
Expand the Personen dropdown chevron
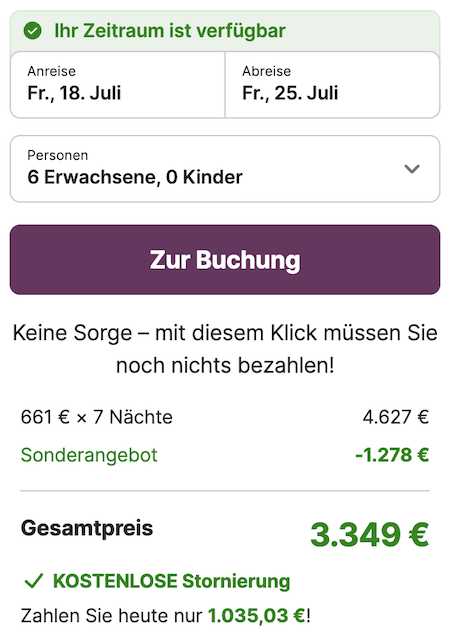[412, 169]
